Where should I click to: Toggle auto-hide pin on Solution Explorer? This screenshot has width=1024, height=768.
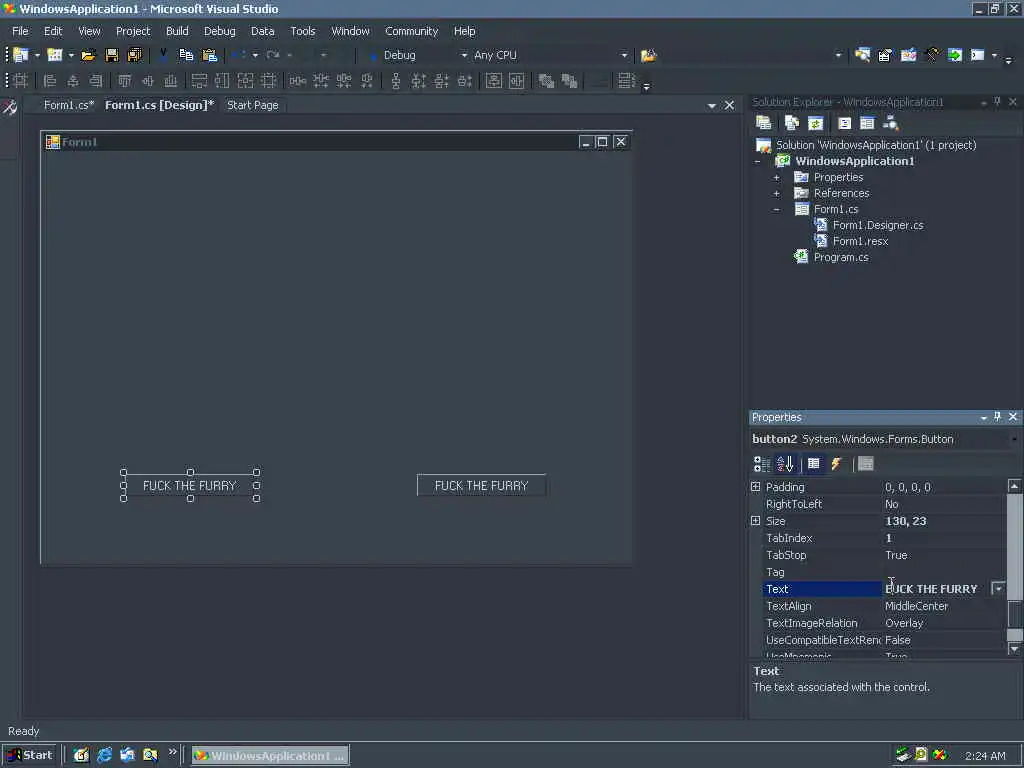click(997, 102)
